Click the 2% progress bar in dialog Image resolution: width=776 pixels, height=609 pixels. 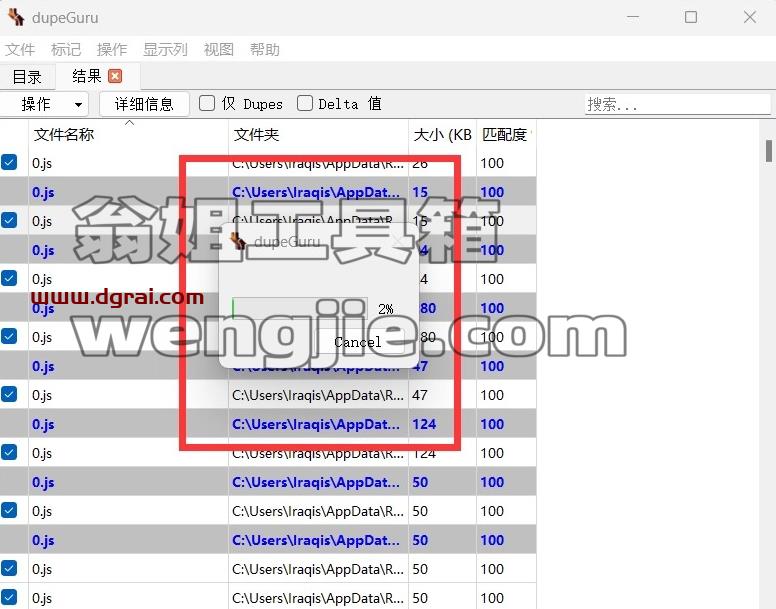pyautogui.click(x=300, y=309)
